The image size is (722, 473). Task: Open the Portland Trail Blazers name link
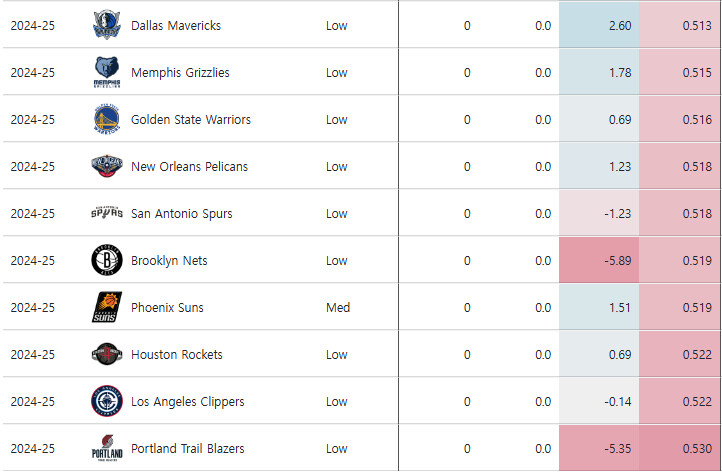pos(187,448)
